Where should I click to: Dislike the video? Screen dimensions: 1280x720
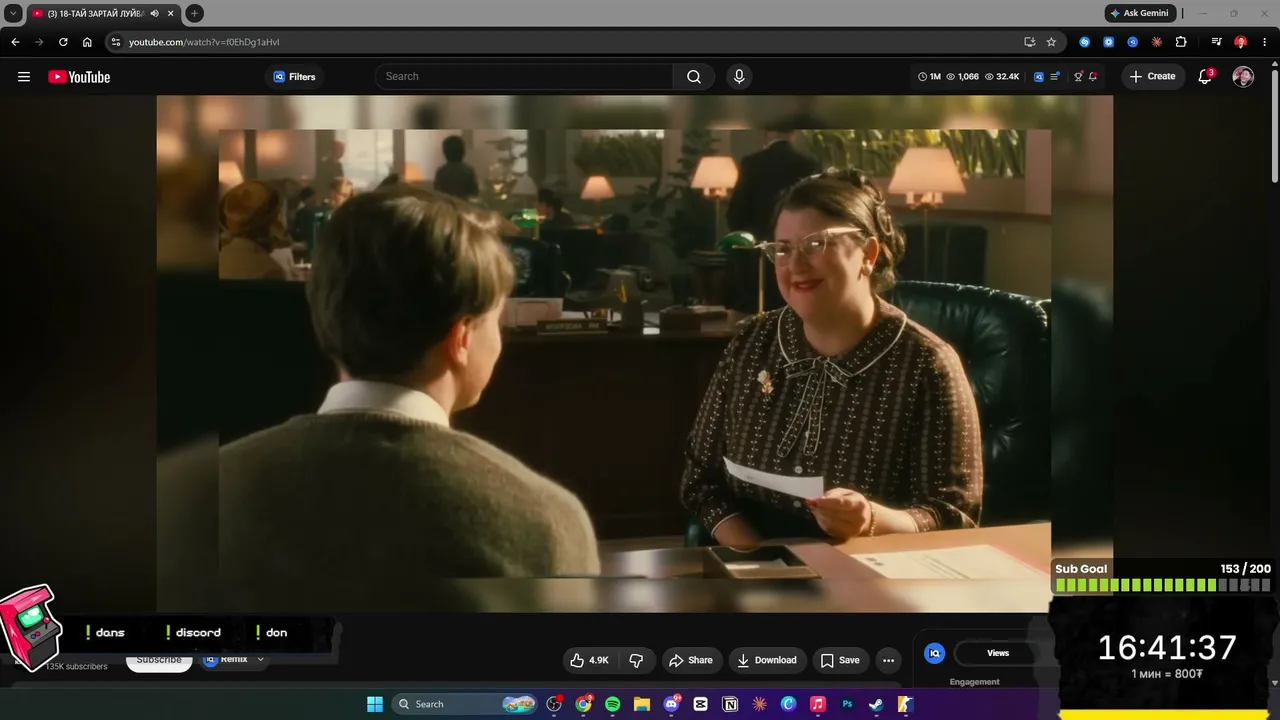(636, 660)
